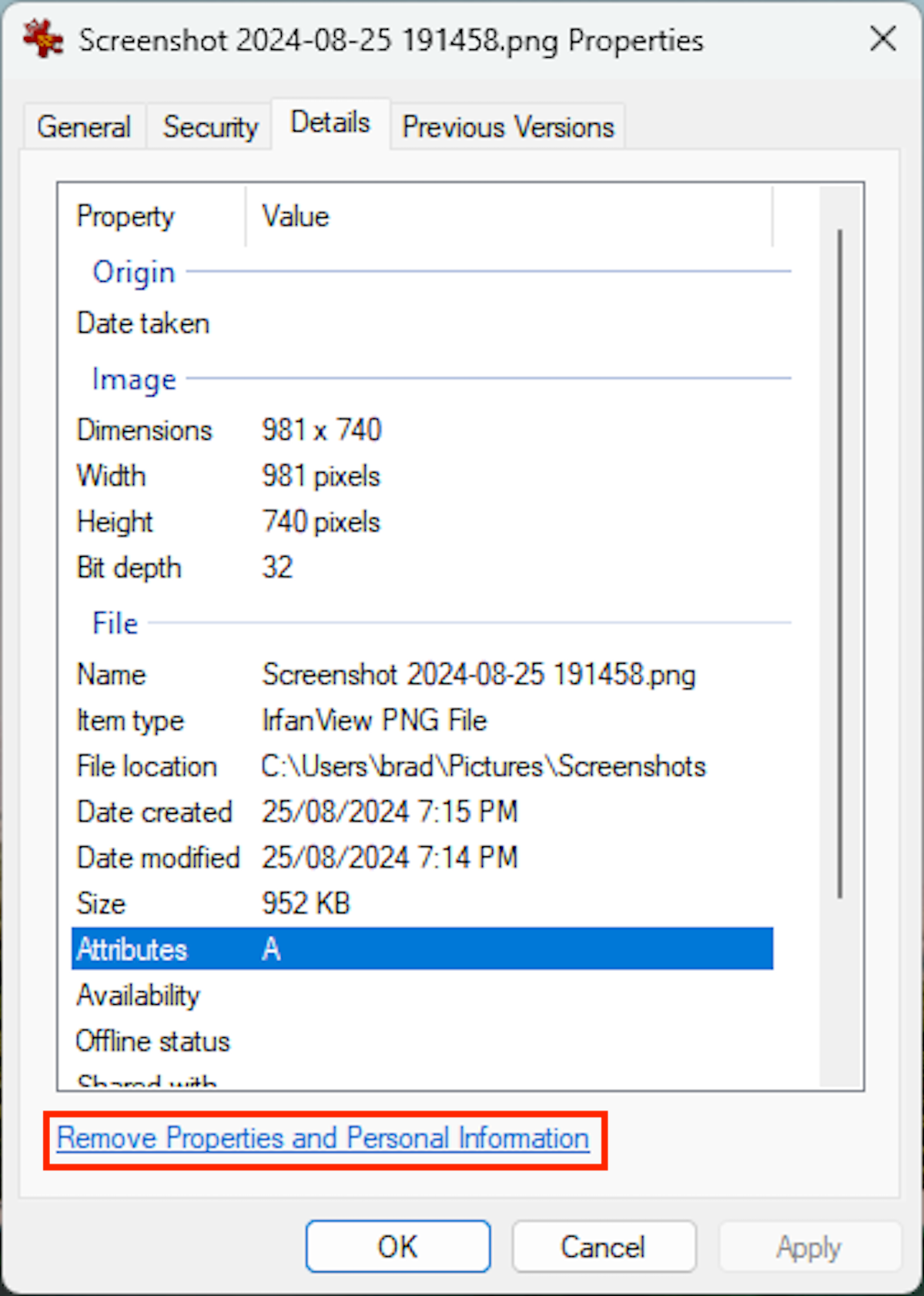Go to Previous Versions tab
924x1296 pixels.
pos(508,127)
